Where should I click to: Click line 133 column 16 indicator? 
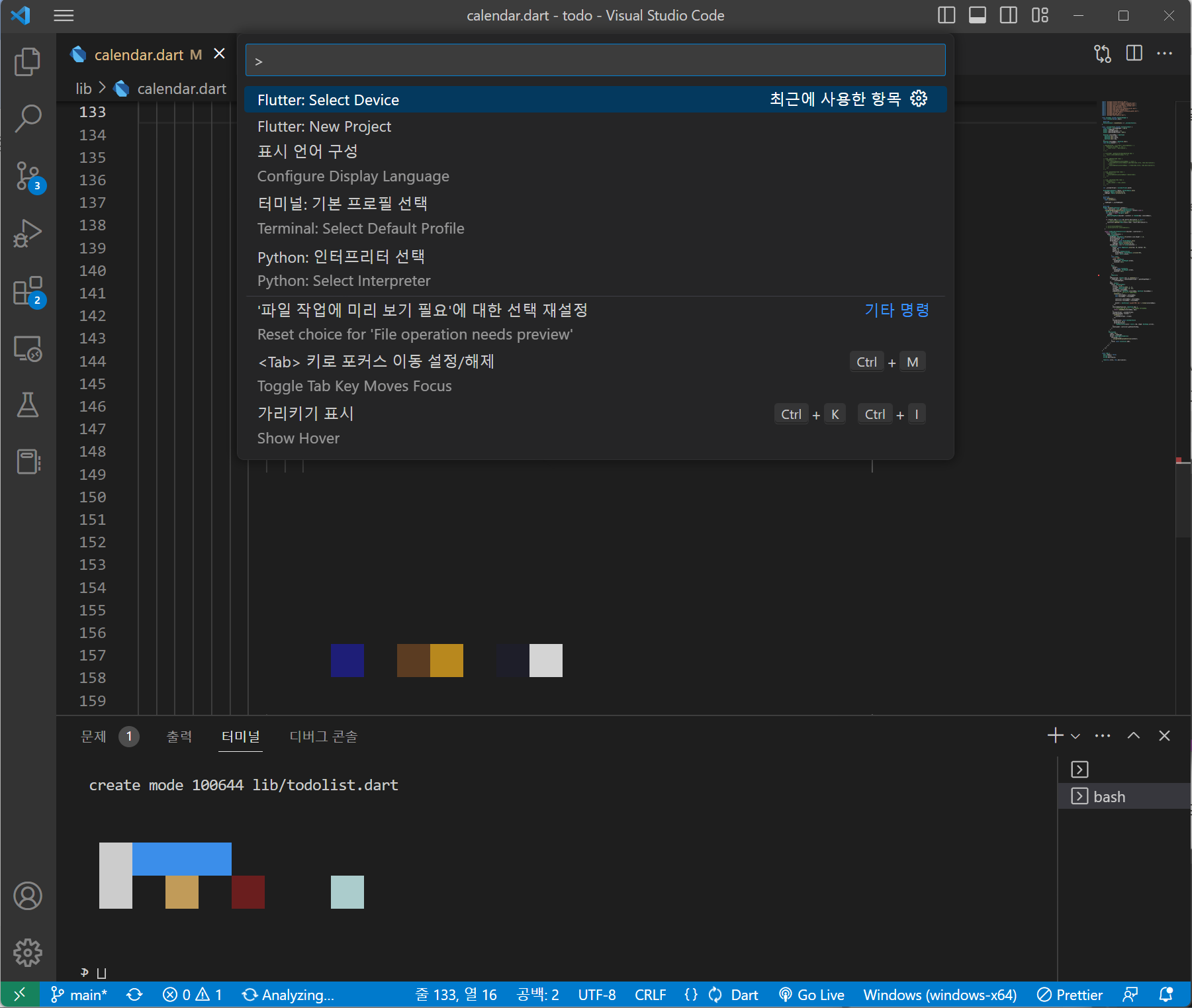click(456, 995)
